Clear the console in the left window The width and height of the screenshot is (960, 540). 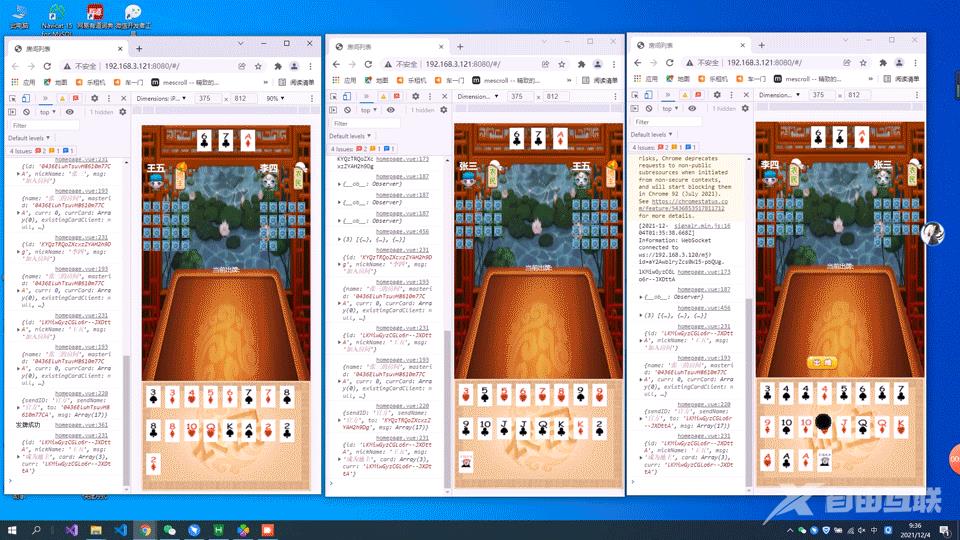click(26, 112)
